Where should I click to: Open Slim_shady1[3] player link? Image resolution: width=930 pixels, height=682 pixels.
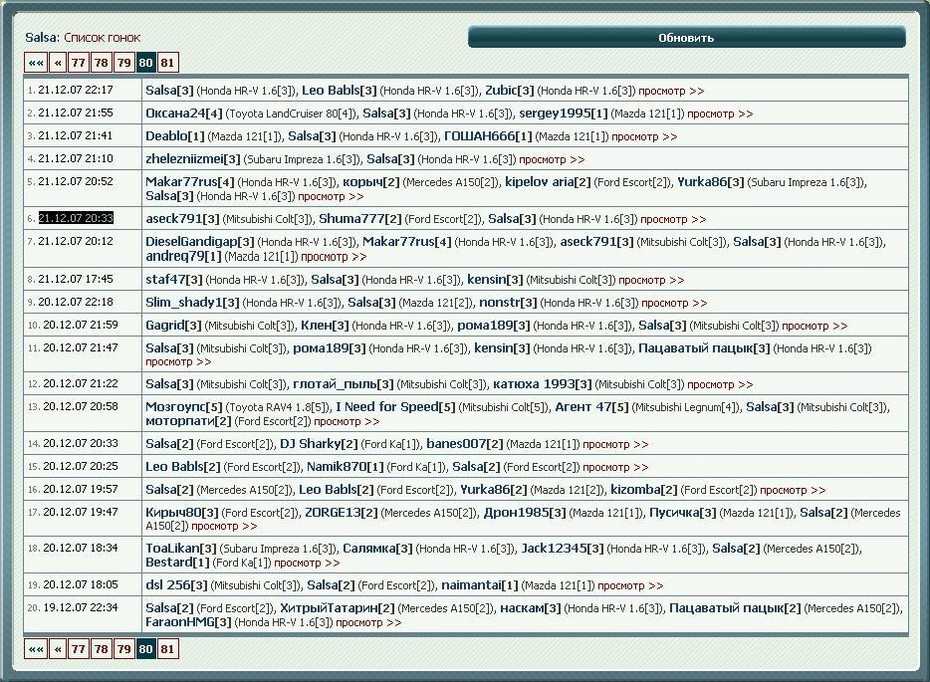tap(192, 302)
